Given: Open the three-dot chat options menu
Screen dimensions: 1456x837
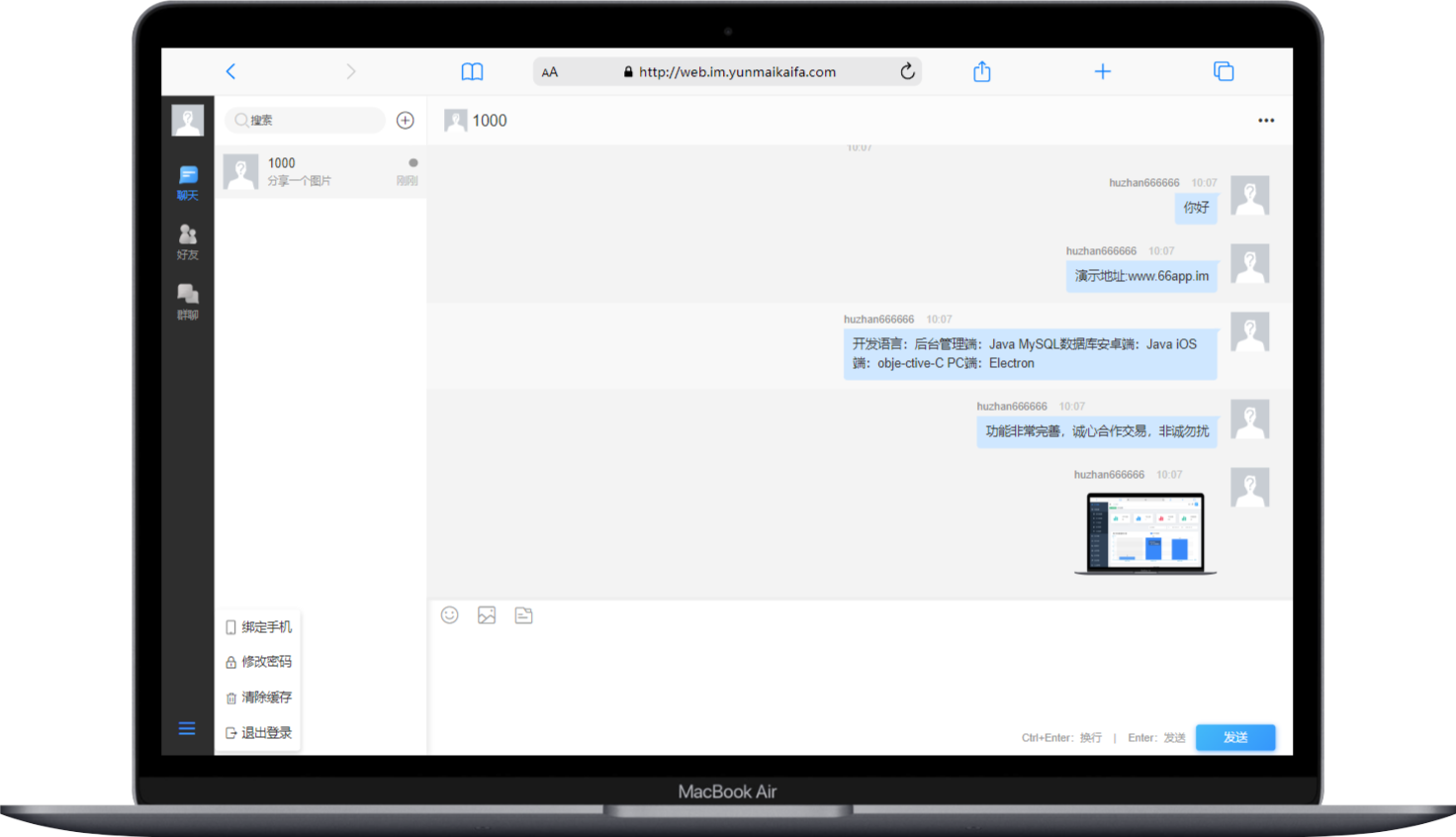Looking at the screenshot, I should [x=1266, y=121].
